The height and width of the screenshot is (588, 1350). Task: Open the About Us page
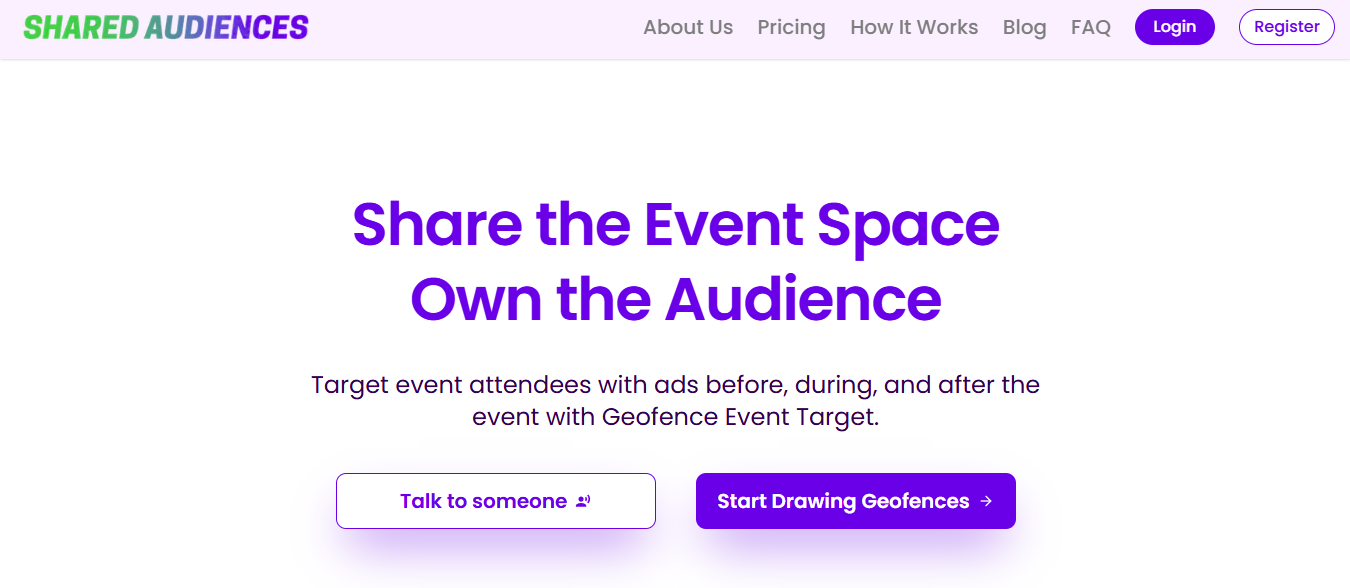688,27
